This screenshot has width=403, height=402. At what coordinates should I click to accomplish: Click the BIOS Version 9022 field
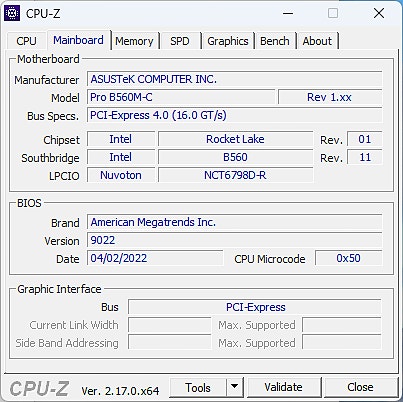coord(234,240)
